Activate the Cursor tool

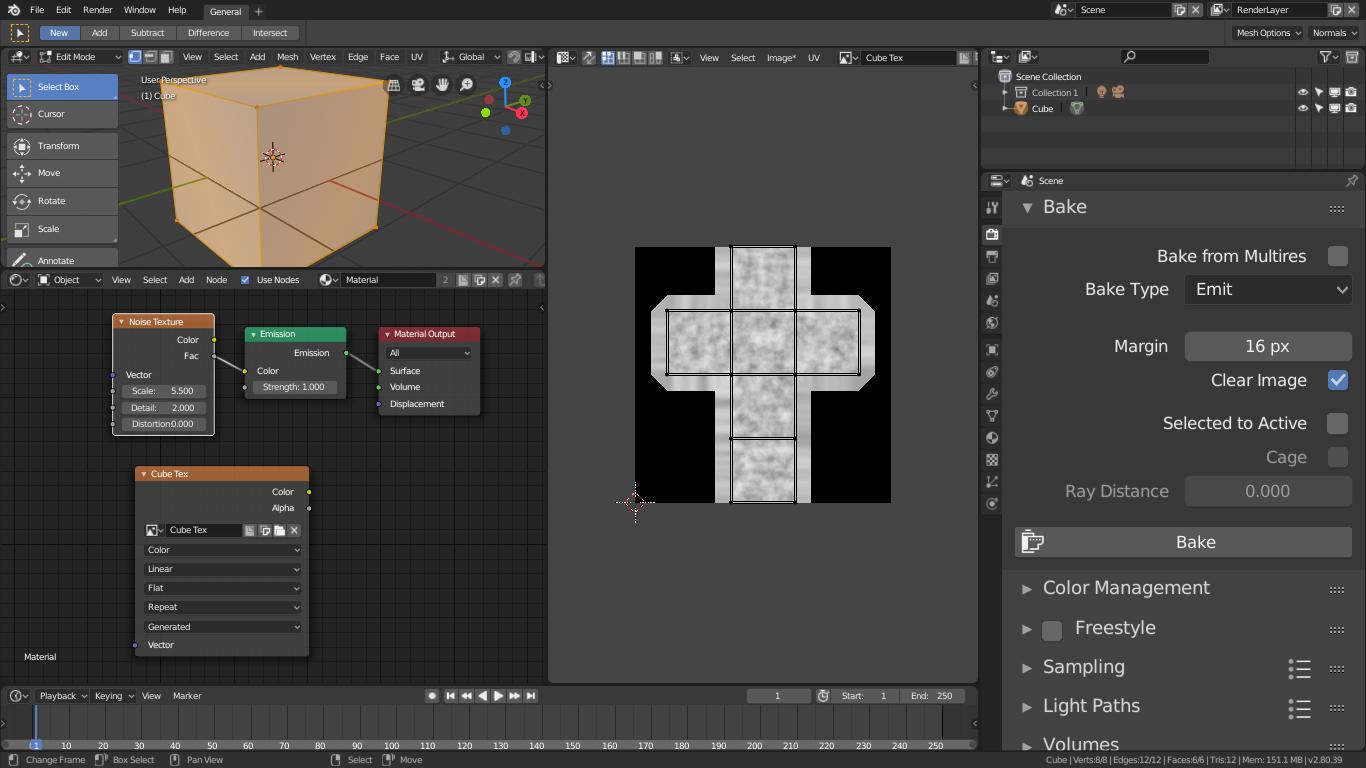(x=62, y=114)
